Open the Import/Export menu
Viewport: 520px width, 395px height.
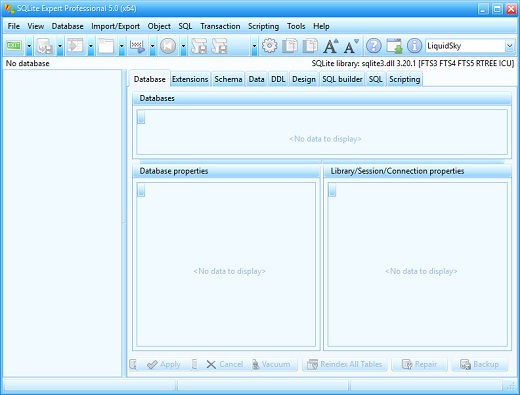(115, 26)
